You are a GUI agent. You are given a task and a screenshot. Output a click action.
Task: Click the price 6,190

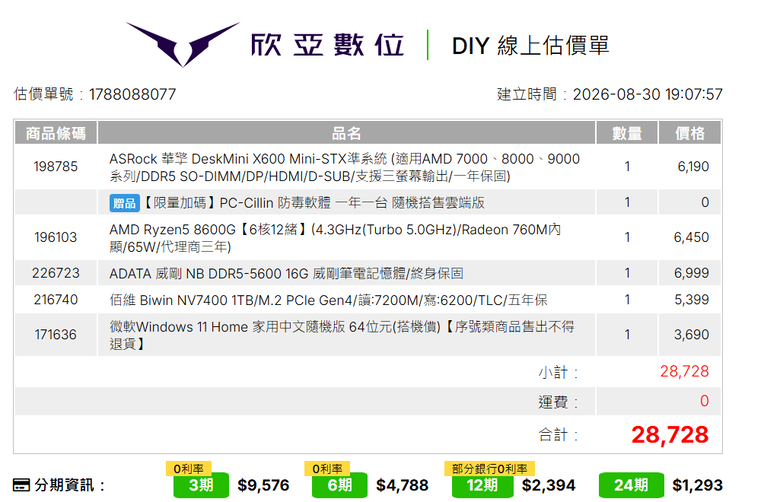(693, 167)
